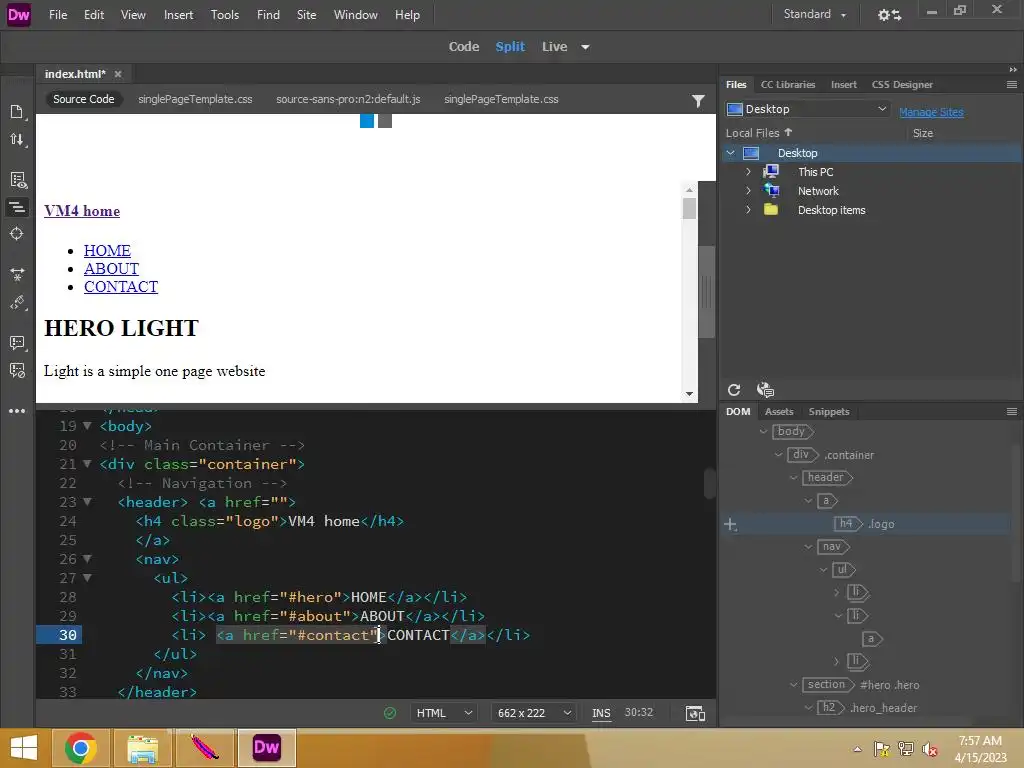Screen dimensions: 1024x768
Task: Click the real-time preview icon in status bar
Action: [x=695, y=713]
